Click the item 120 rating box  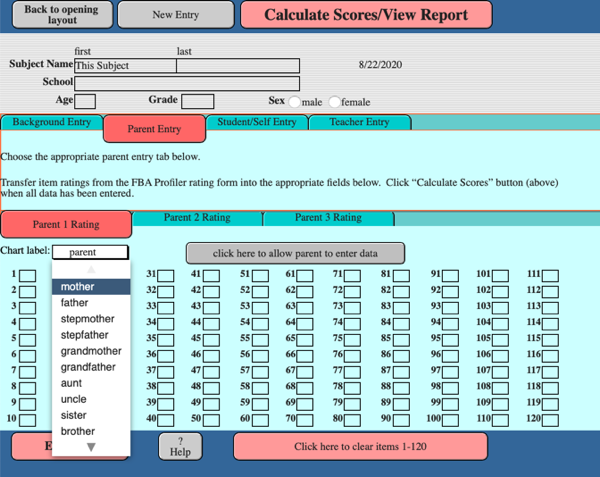point(549,419)
